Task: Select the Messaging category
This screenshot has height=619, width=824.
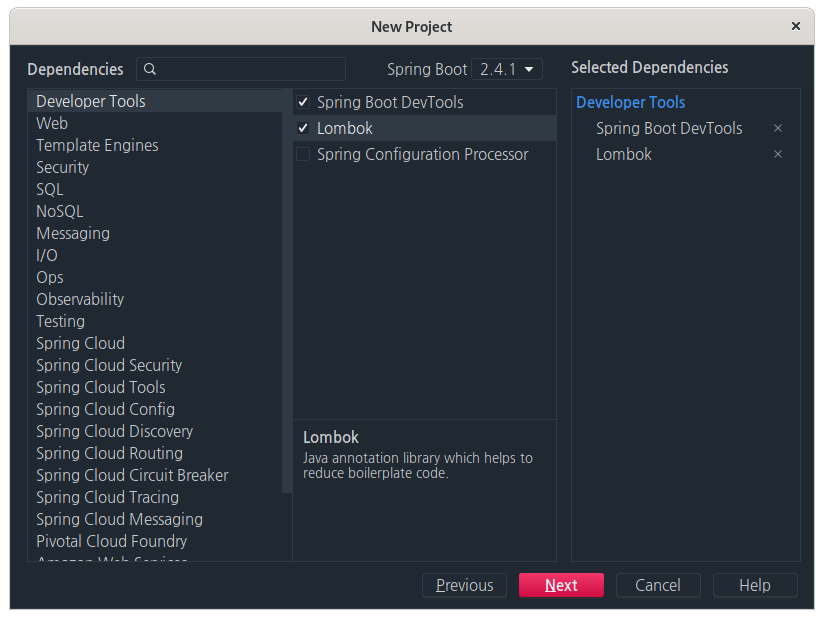Action: [155, 233]
